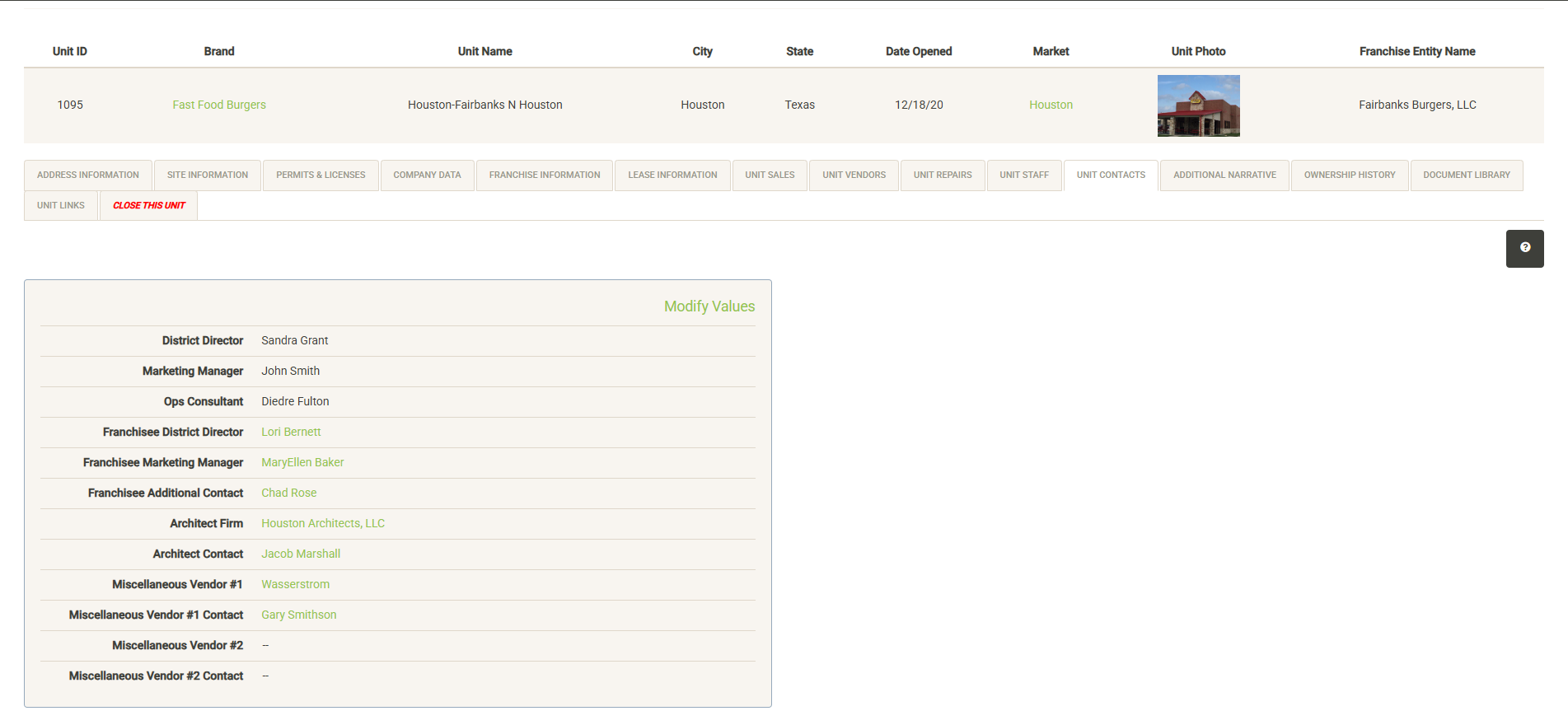Open the Unit Links tab
This screenshot has width=1568, height=725.
pyautogui.click(x=61, y=206)
